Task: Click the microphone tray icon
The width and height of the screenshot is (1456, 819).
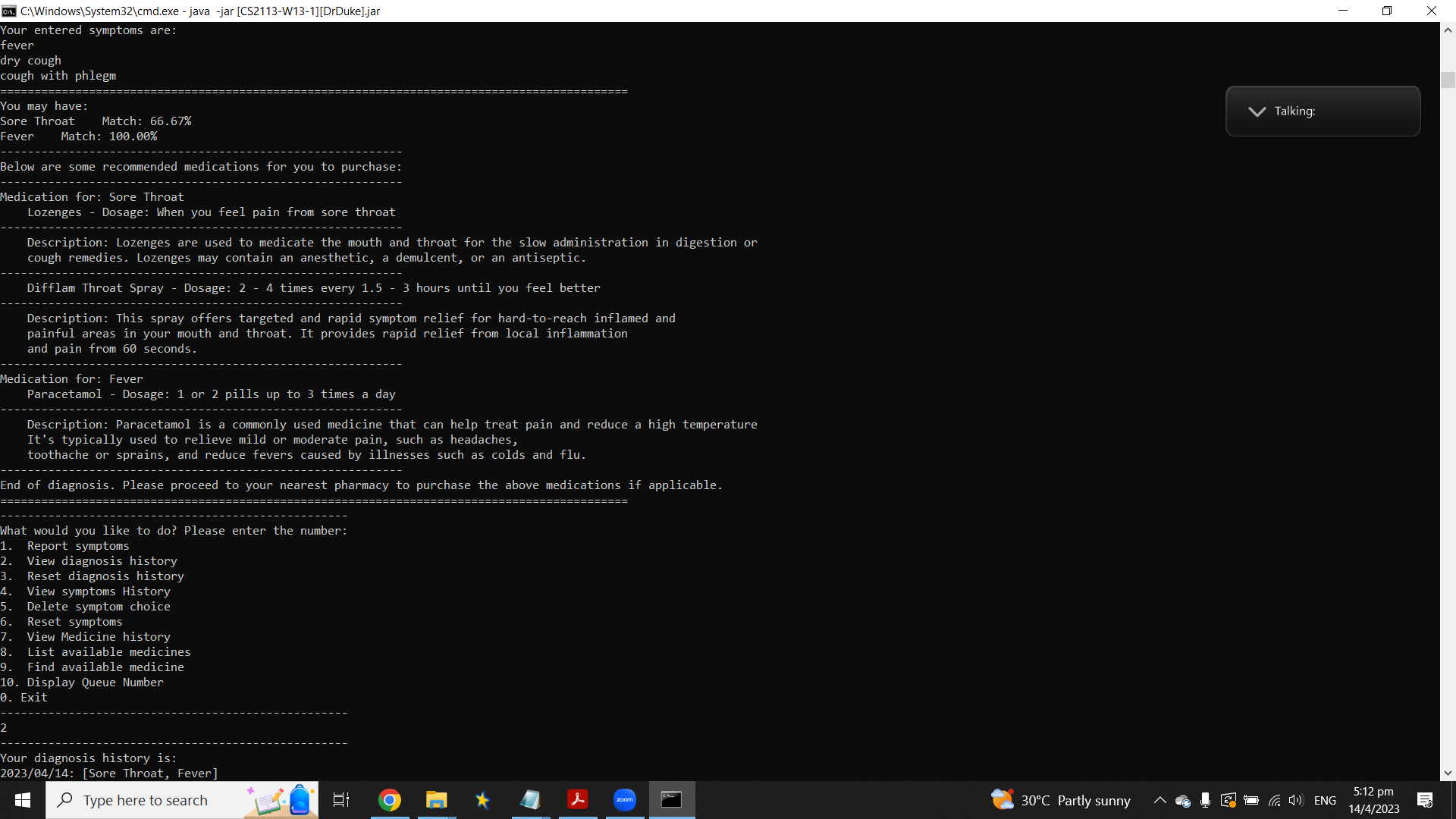Action: pyautogui.click(x=1205, y=801)
